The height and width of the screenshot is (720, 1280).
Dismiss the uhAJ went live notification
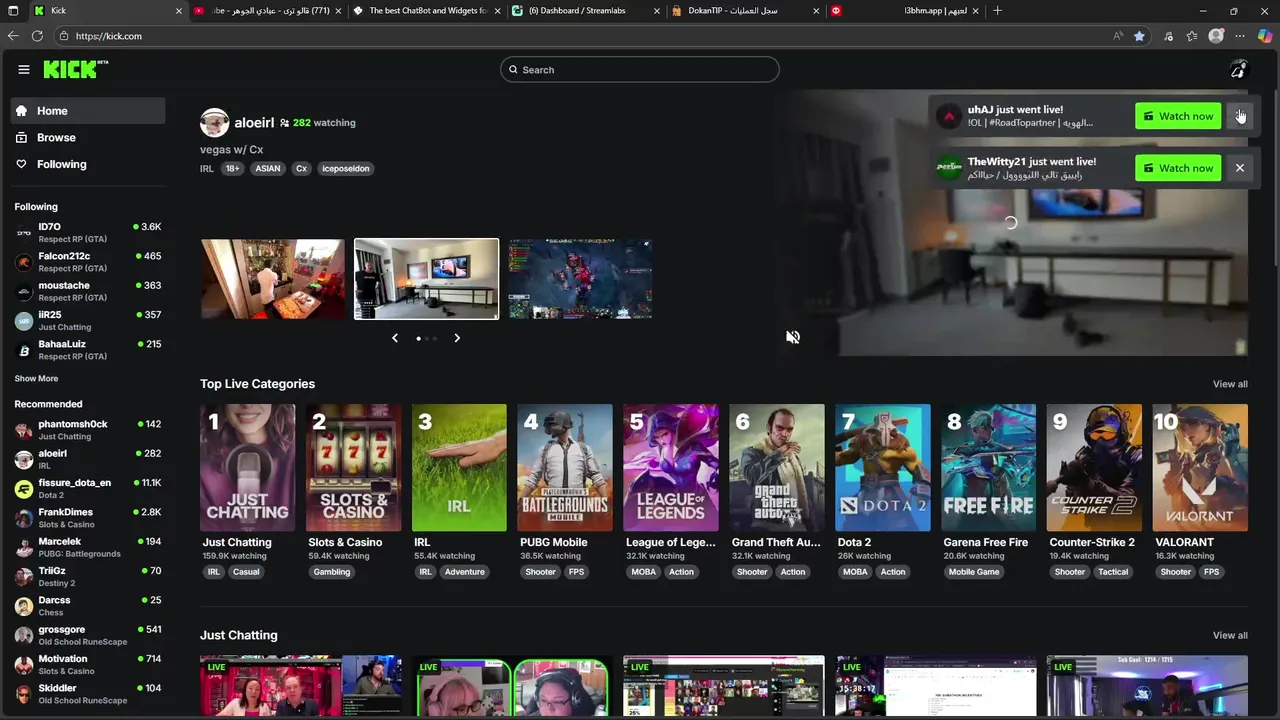click(x=1240, y=116)
